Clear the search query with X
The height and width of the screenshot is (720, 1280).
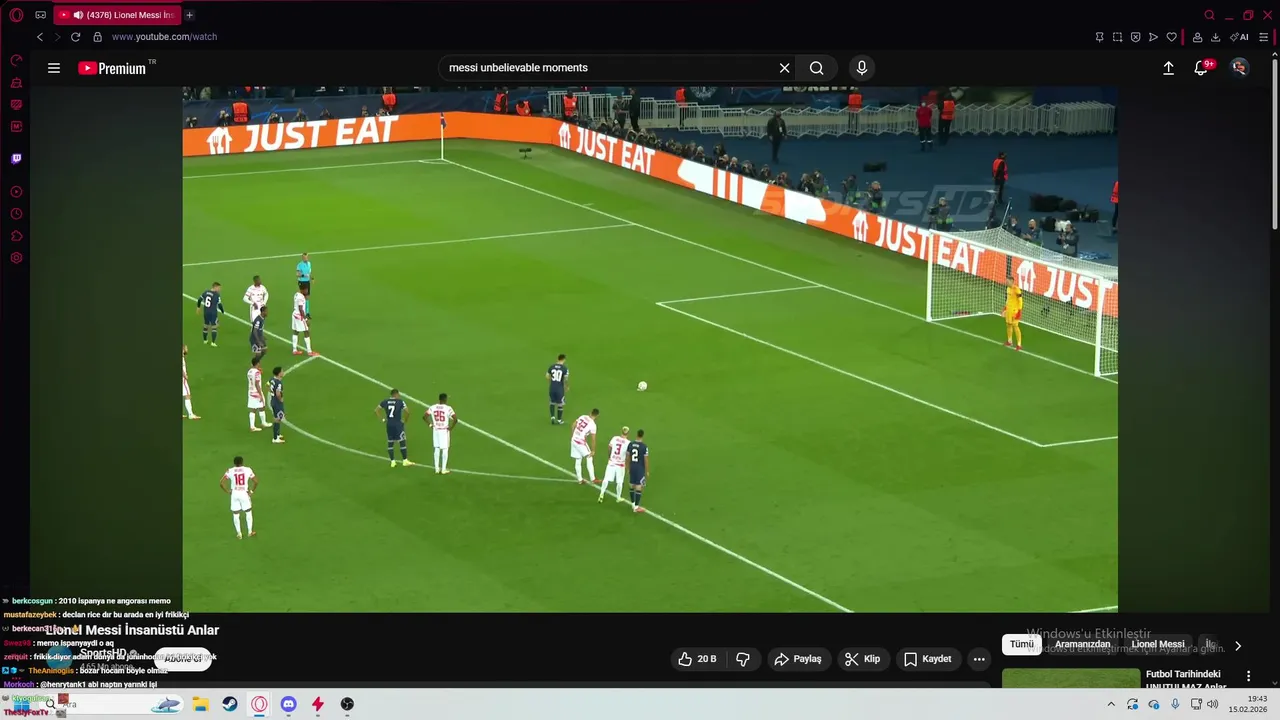coord(785,68)
